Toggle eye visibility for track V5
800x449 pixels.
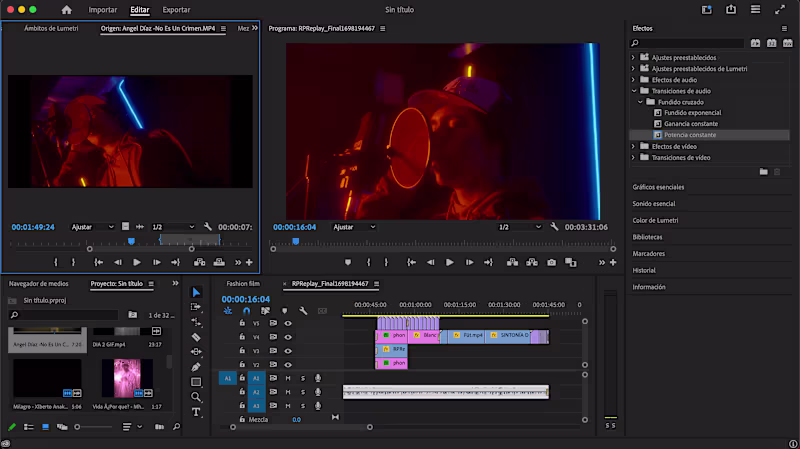click(288, 324)
